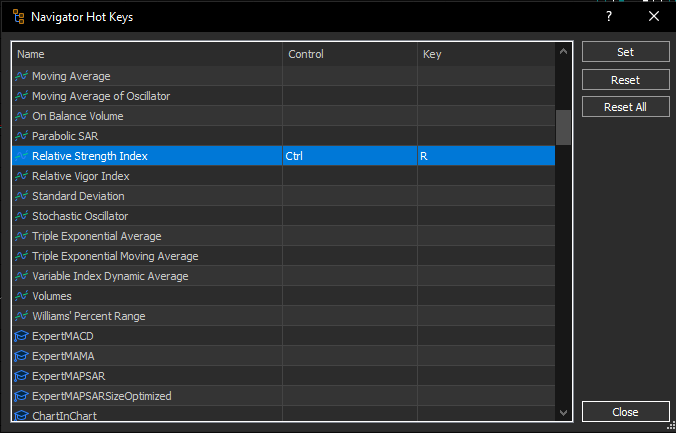Click the ExpertMAPSAR advisor icon

20,376
